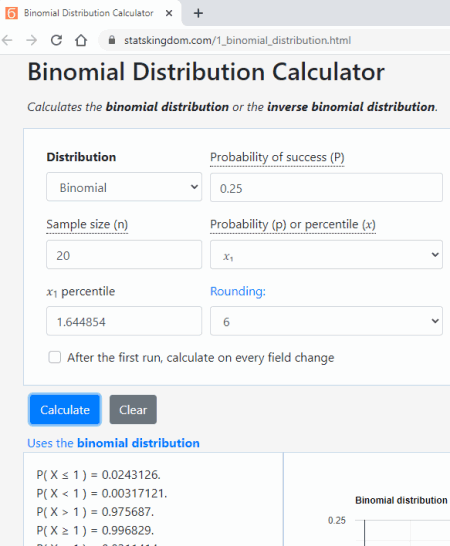The image size is (450, 546).
Task: Select the Binomial Distribution Calculator tab
Action: [x=90, y=13]
